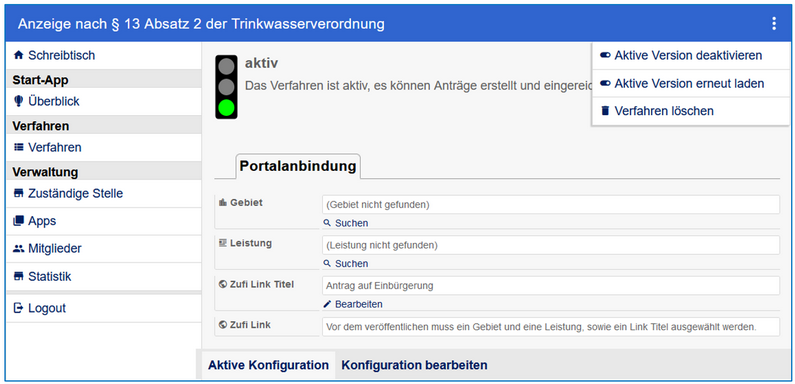Open the three-dot options menu
This screenshot has height=384, width=795.
coord(774,24)
